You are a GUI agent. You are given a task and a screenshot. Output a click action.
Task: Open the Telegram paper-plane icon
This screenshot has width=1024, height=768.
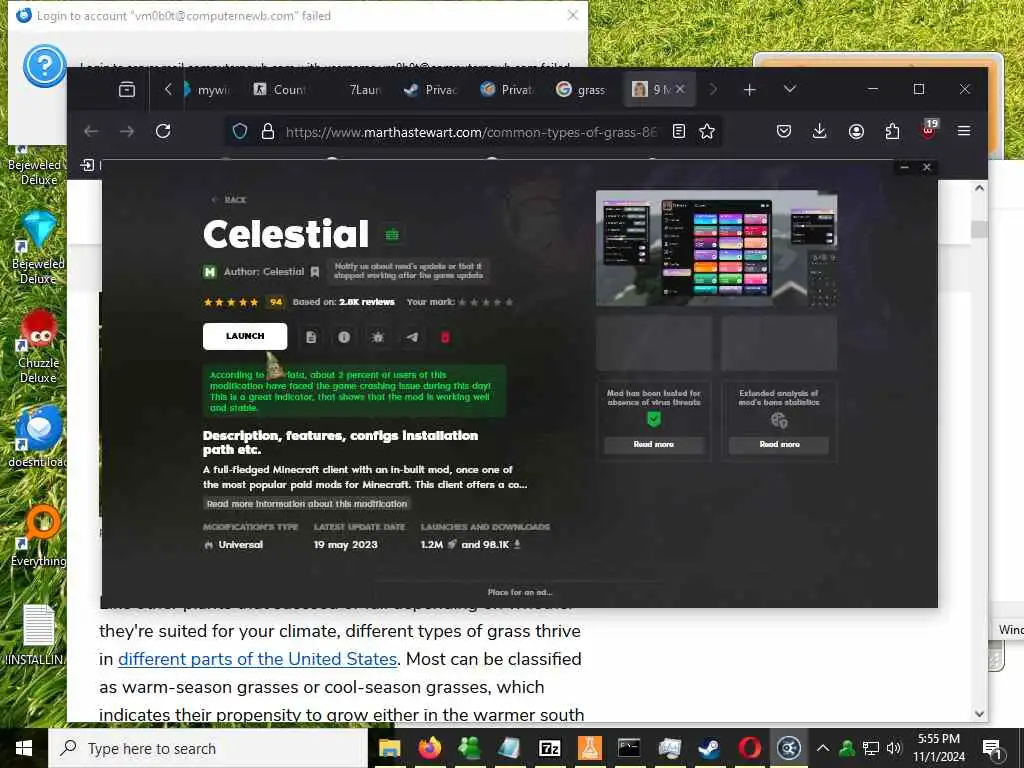pos(412,337)
